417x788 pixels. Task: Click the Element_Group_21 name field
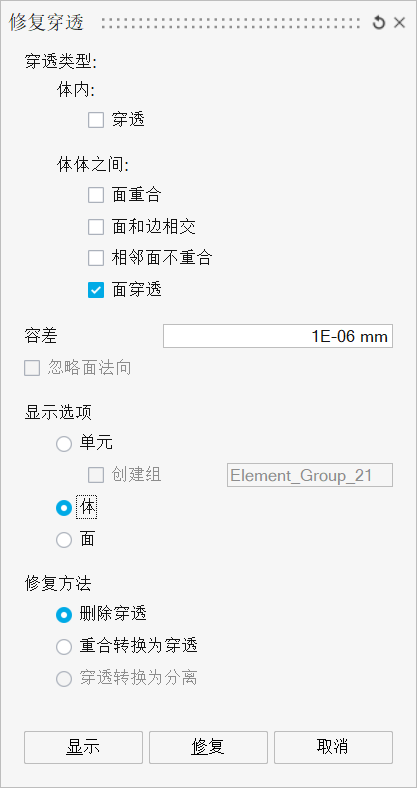(x=310, y=475)
